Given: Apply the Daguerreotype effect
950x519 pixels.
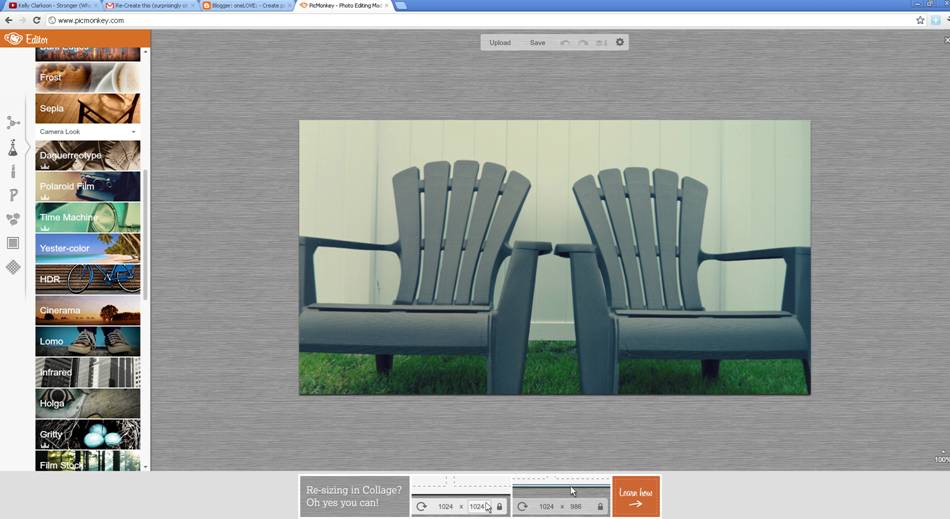Looking at the screenshot, I should click(x=88, y=155).
